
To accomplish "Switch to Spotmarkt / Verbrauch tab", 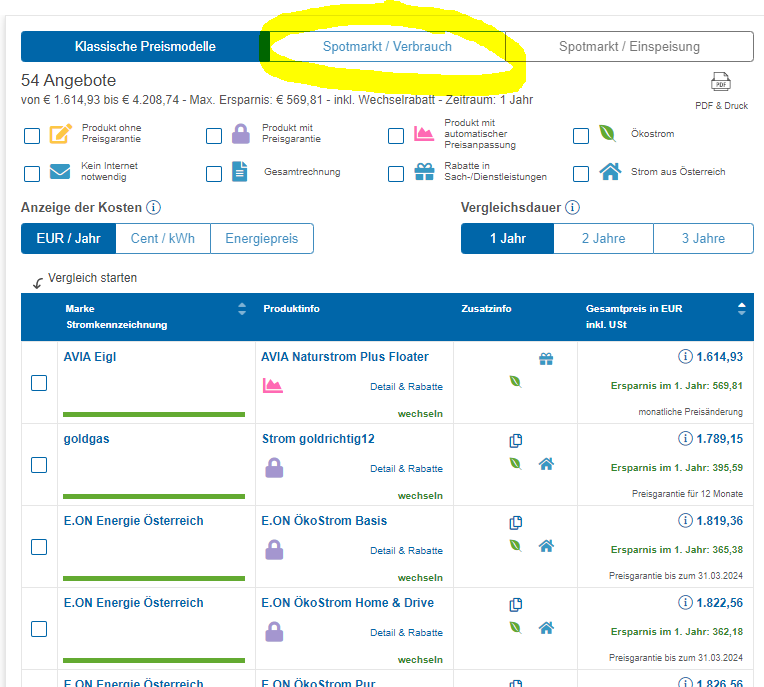I will pyautogui.click(x=387, y=47).
